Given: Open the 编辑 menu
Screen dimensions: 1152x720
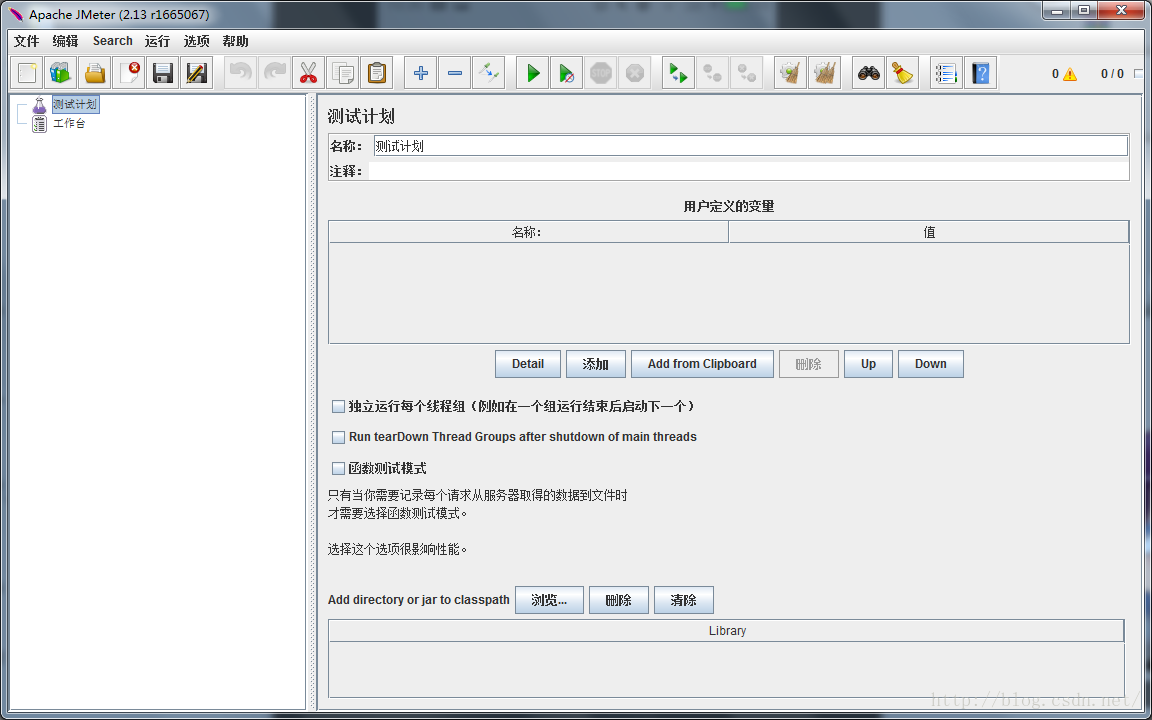Looking at the screenshot, I should [x=65, y=41].
